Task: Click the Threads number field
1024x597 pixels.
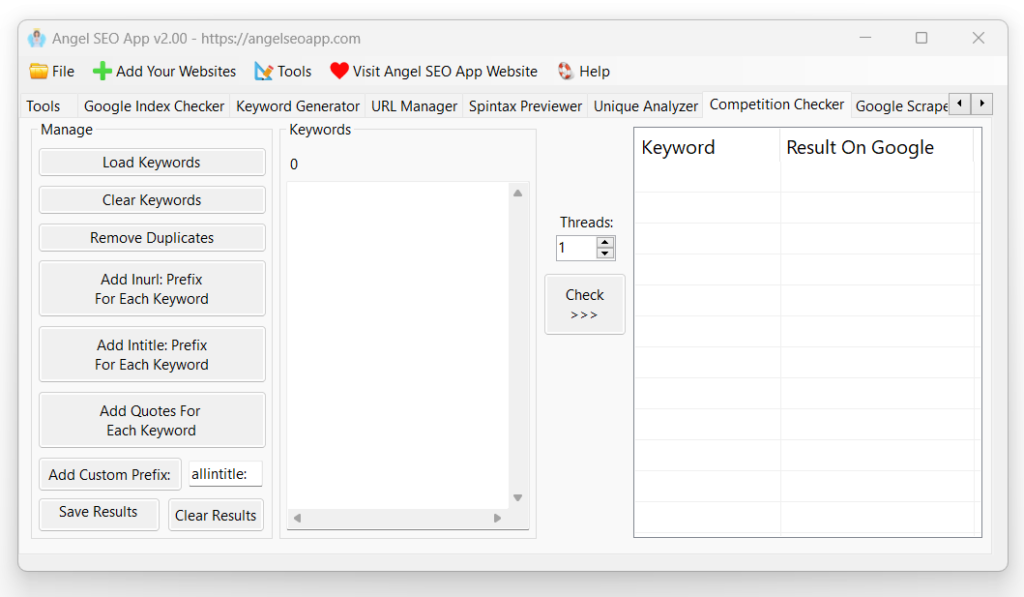Action: (576, 248)
